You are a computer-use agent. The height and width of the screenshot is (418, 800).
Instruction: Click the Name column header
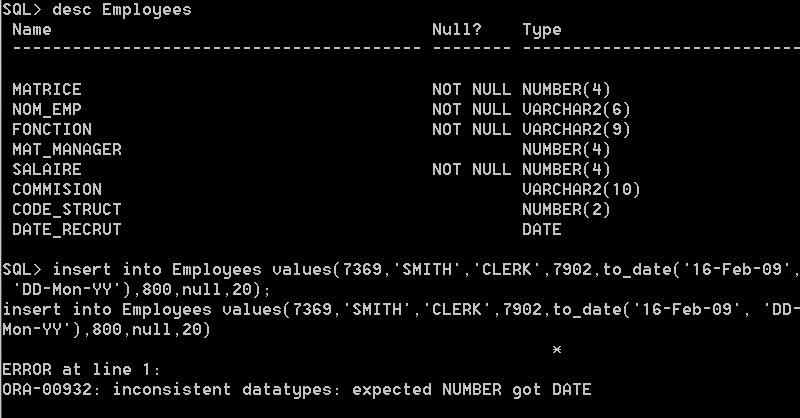pyautogui.click(x=32, y=30)
